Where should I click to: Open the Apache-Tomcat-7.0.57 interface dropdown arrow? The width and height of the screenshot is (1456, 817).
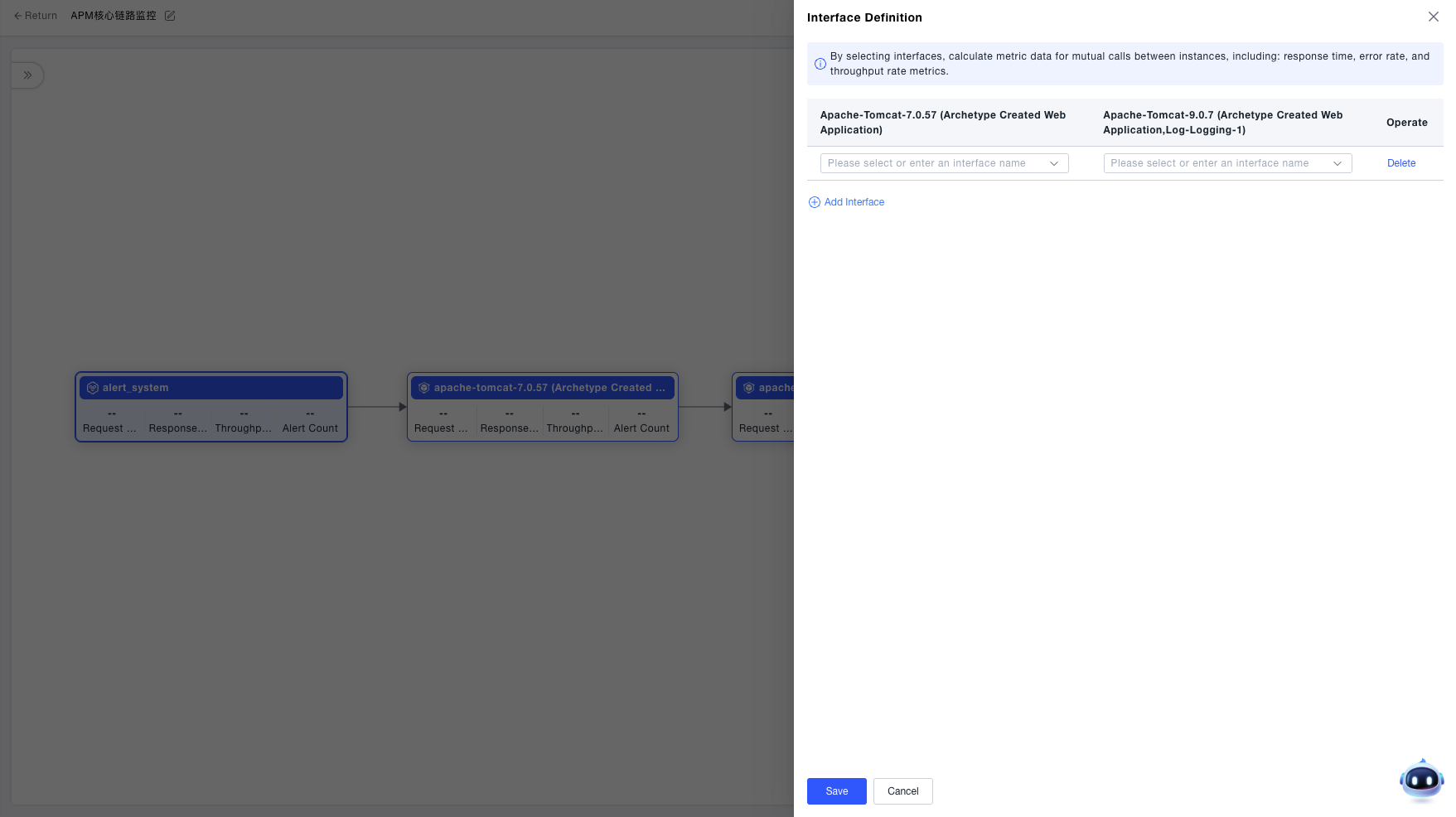pos(1054,163)
